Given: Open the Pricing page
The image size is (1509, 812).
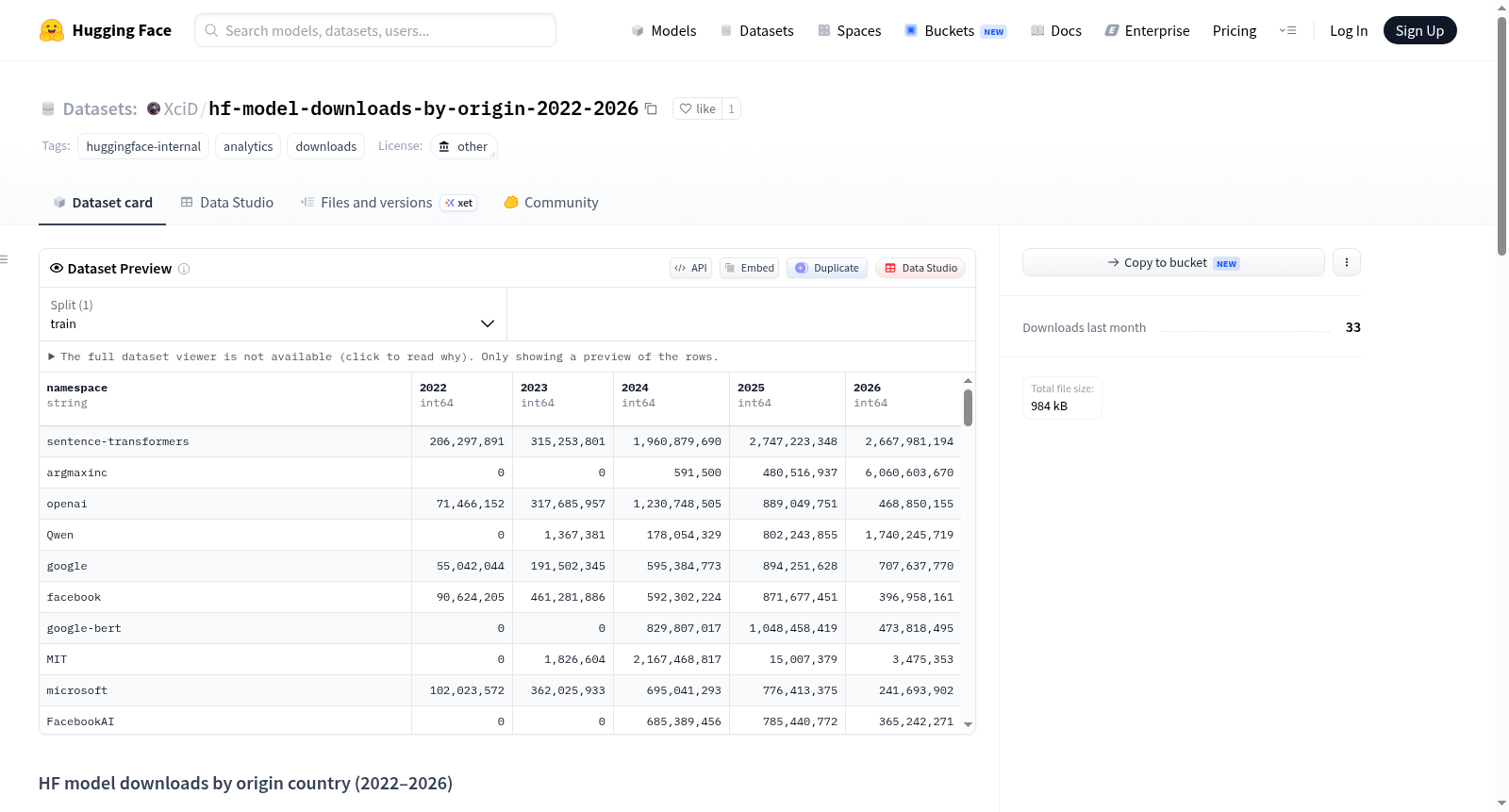Looking at the screenshot, I should coord(1235,30).
